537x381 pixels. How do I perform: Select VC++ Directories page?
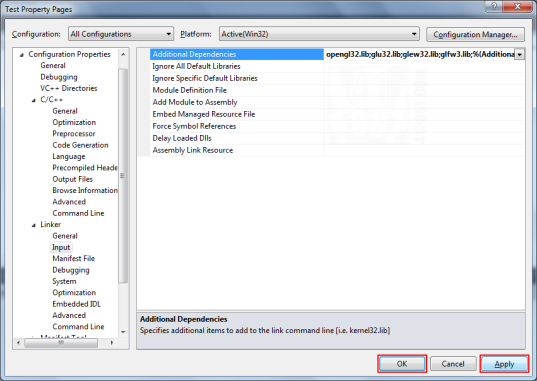(68, 88)
